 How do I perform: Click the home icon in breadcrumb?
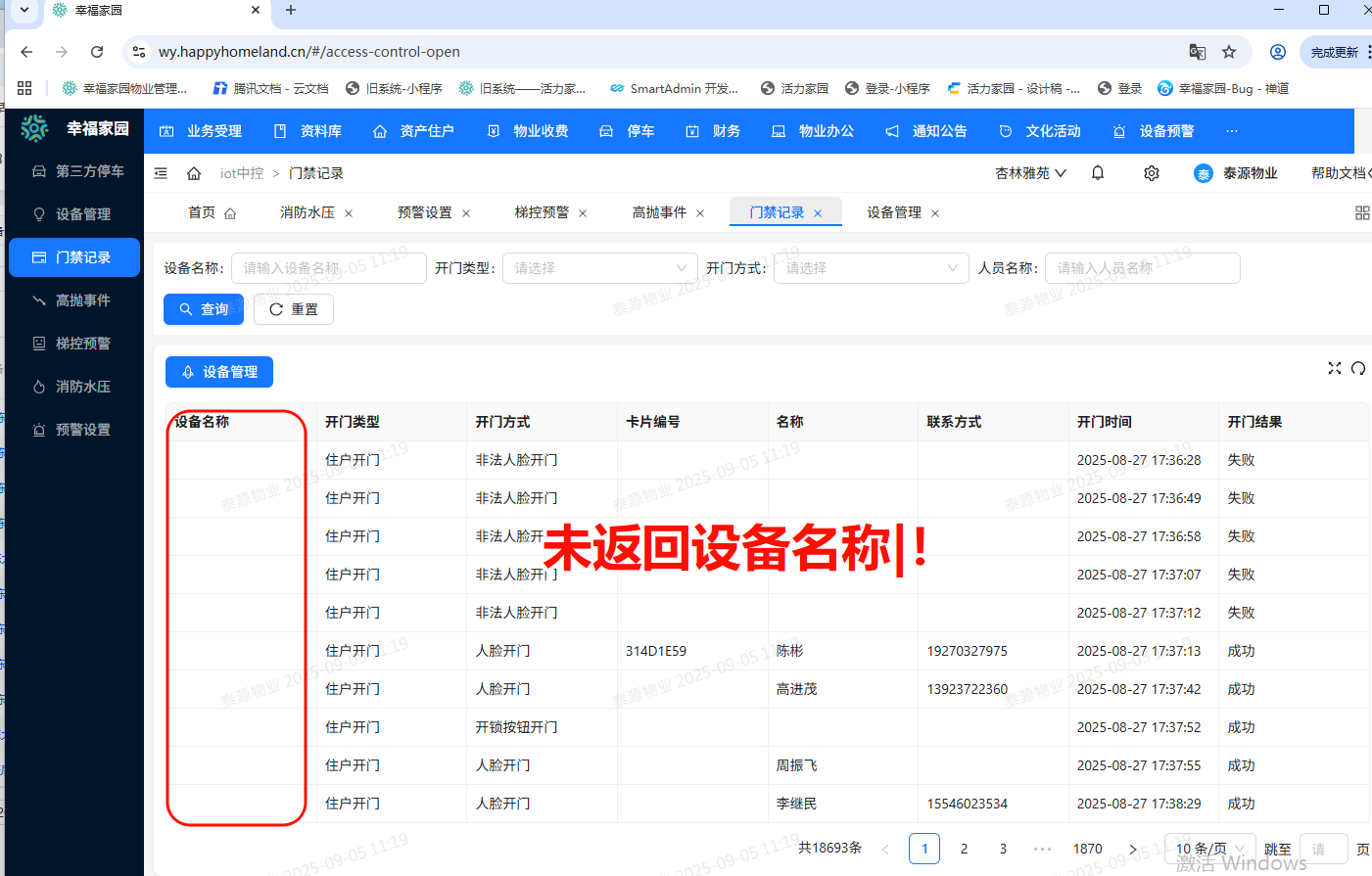[194, 173]
